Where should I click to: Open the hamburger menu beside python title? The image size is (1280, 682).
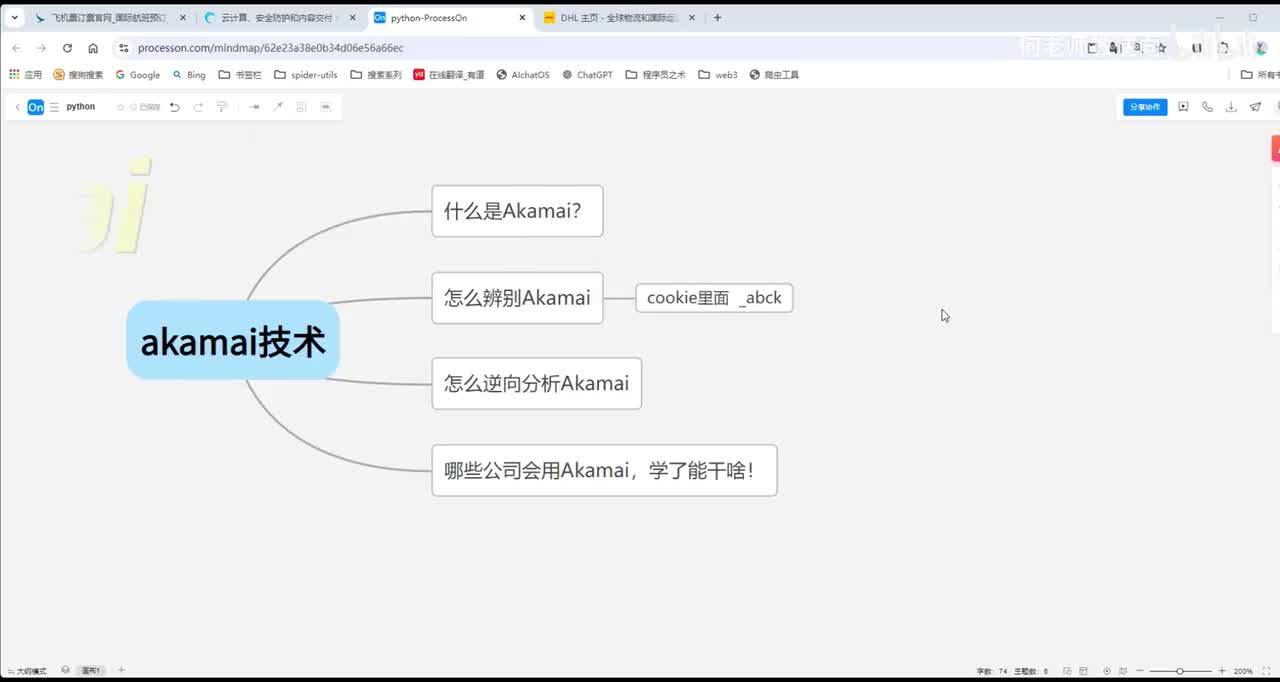coord(54,107)
